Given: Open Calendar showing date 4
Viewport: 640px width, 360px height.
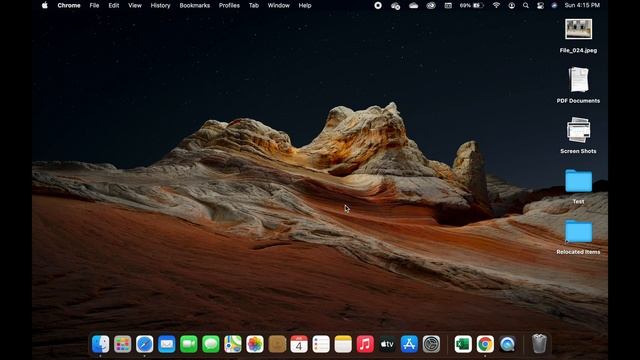Looking at the screenshot, I should (299, 344).
